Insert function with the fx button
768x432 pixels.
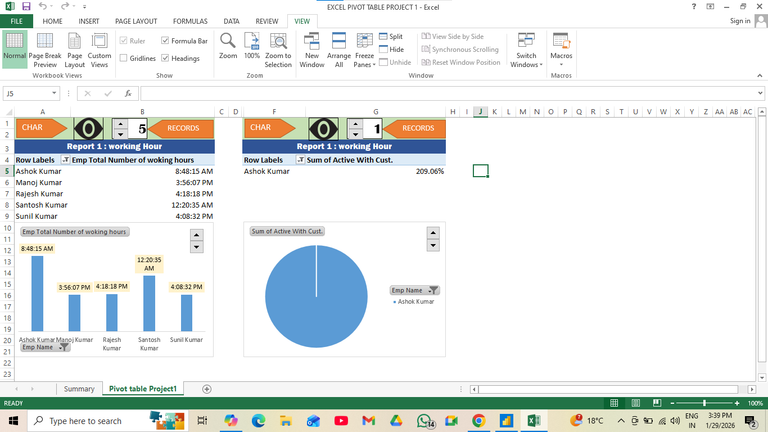(x=128, y=93)
